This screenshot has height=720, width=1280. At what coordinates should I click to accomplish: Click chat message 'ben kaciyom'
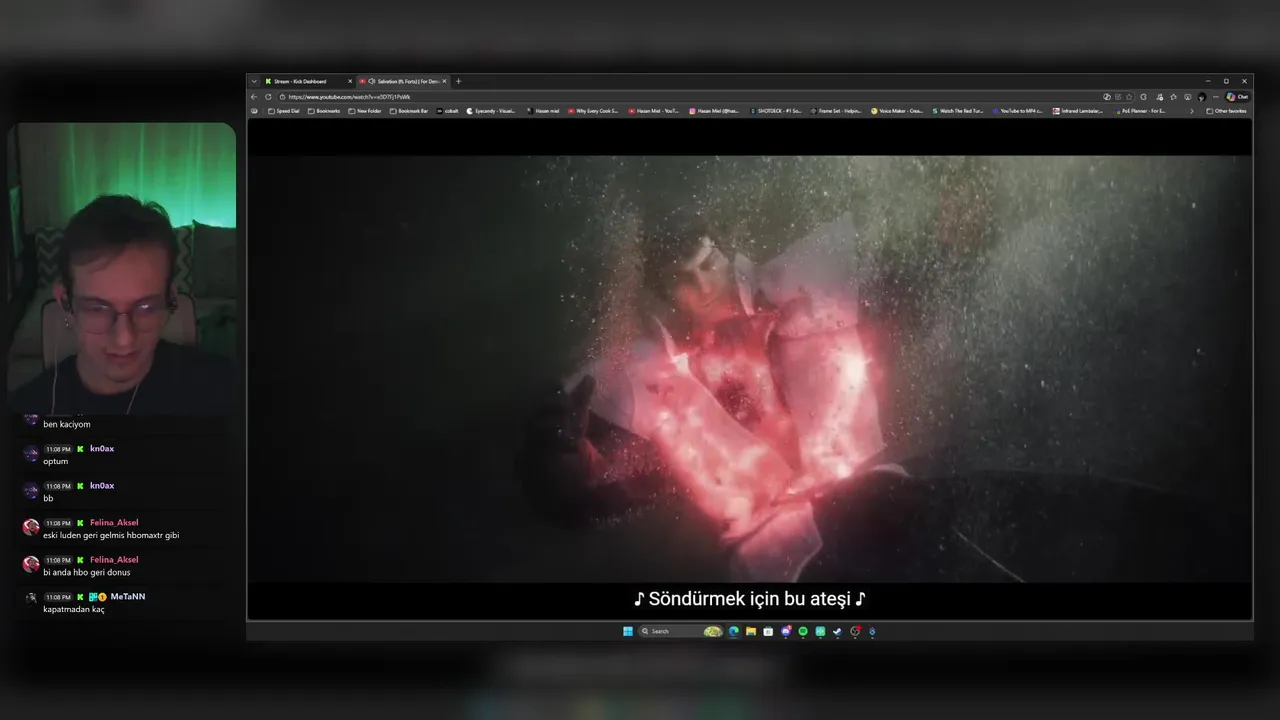pos(67,425)
